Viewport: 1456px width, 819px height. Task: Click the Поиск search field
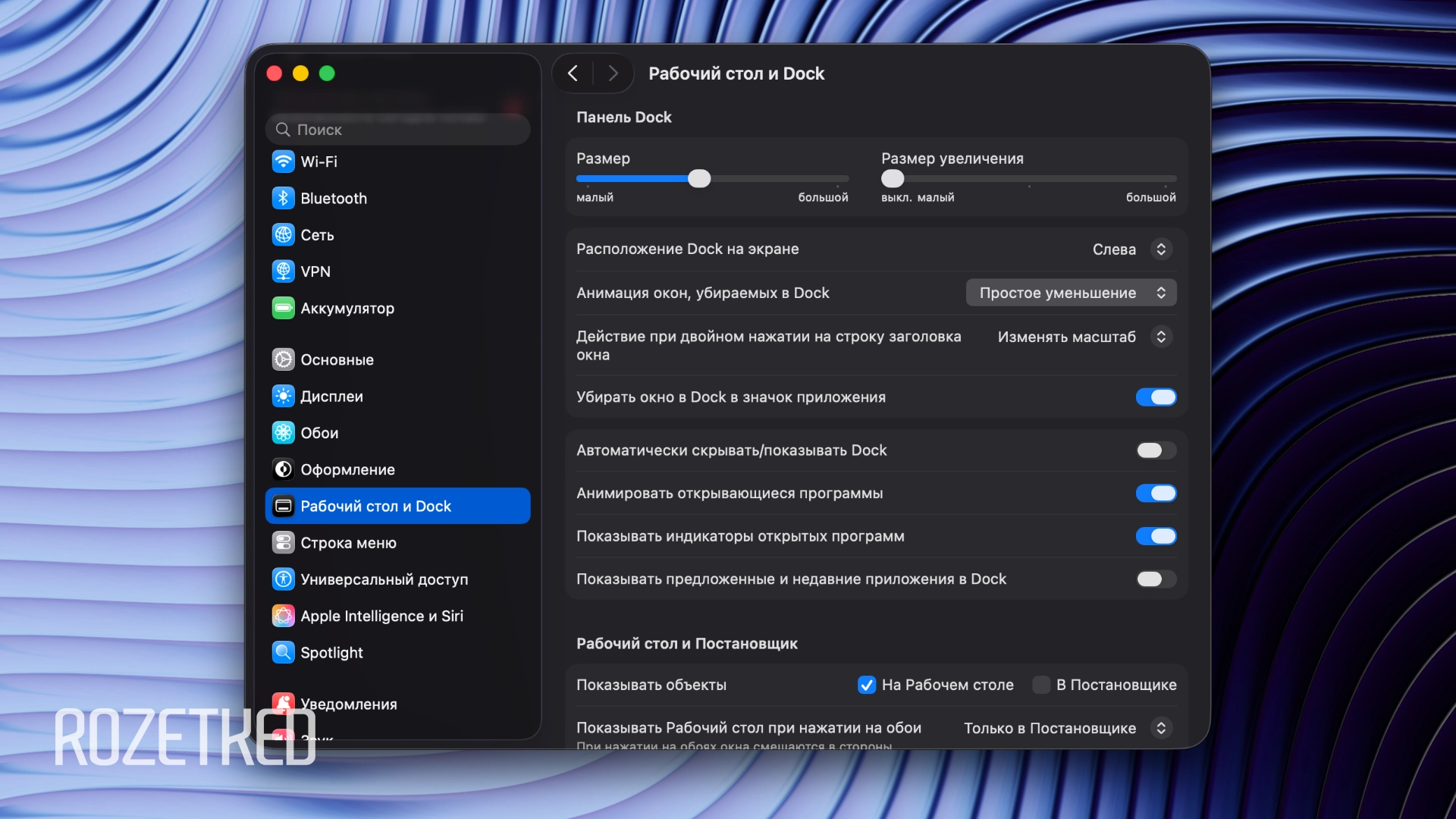pyautogui.click(x=397, y=130)
